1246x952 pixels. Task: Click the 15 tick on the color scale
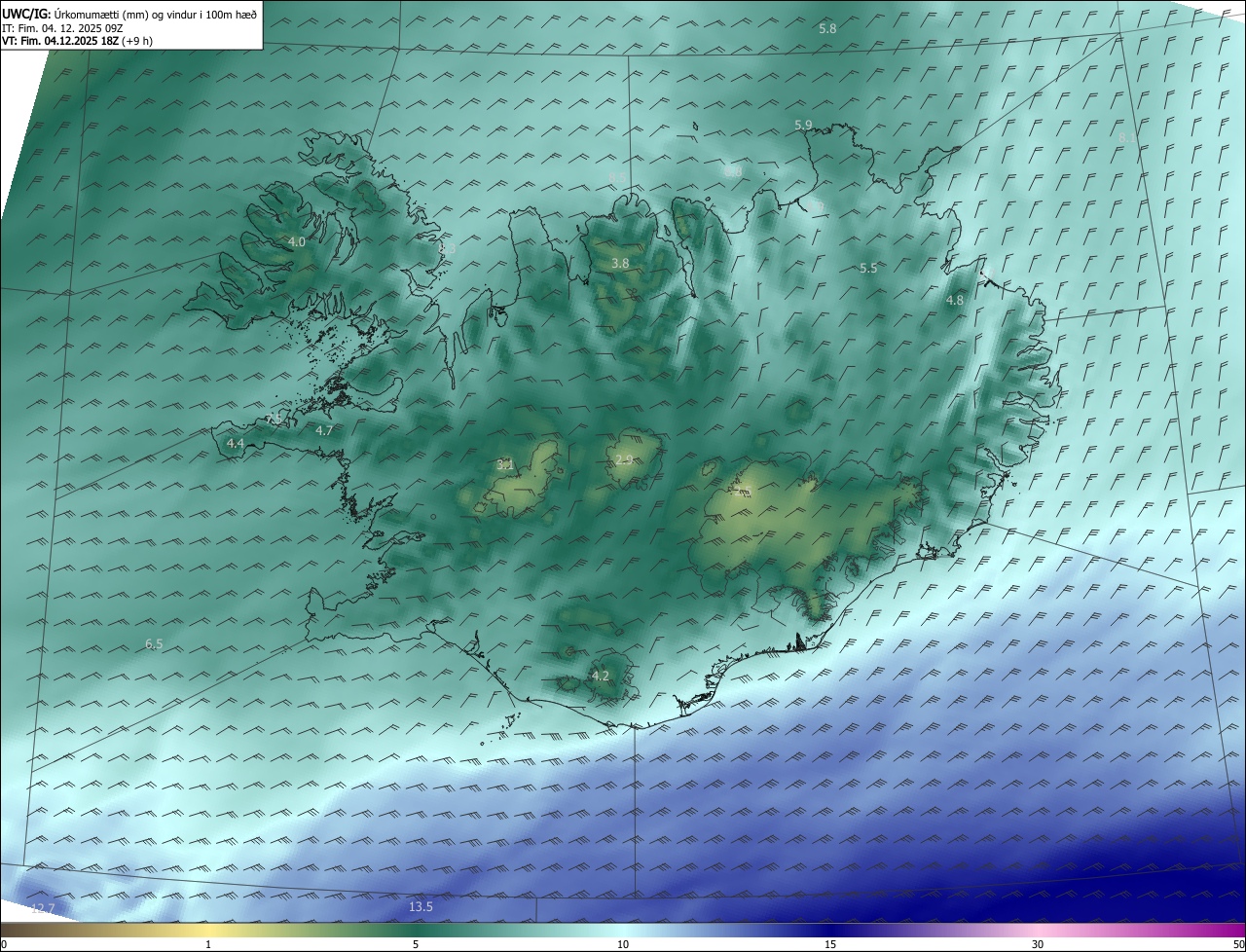(830, 944)
